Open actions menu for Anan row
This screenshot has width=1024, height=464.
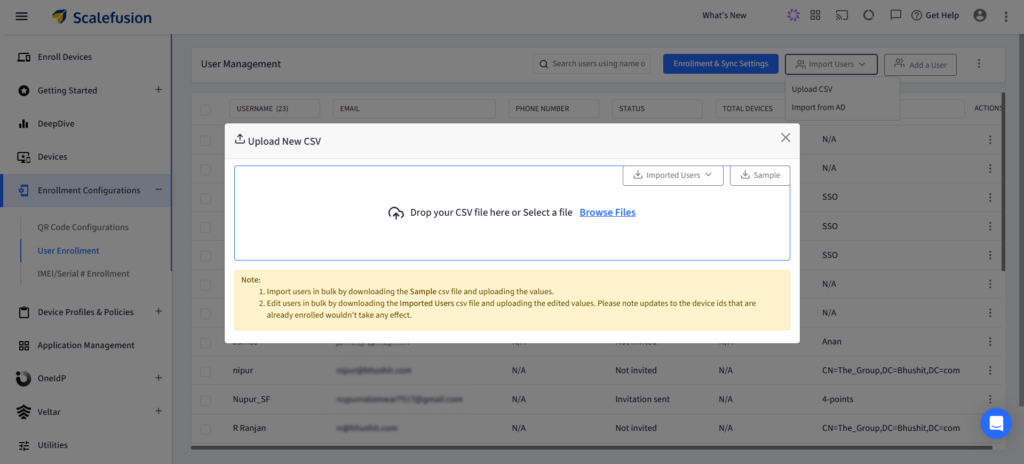pyautogui.click(x=990, y=342)
